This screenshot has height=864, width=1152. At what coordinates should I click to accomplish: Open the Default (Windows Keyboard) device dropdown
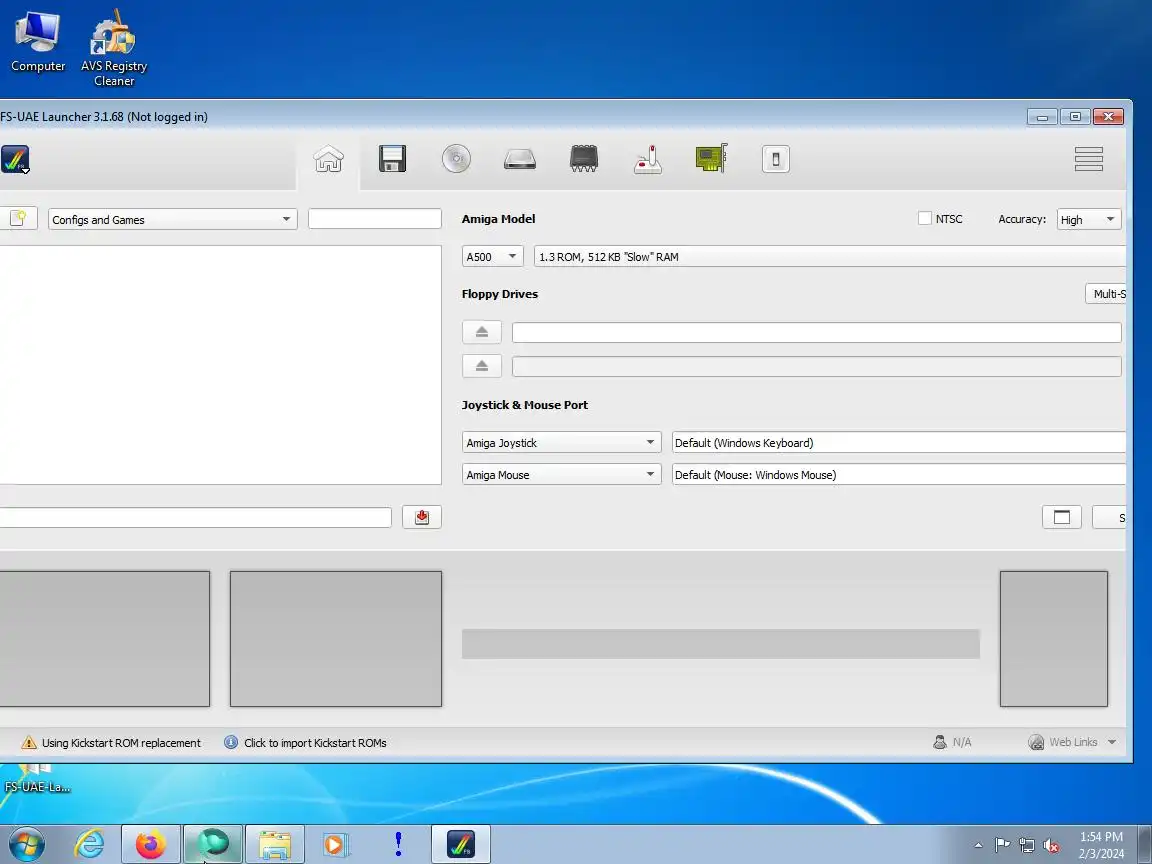coord(899,442)
